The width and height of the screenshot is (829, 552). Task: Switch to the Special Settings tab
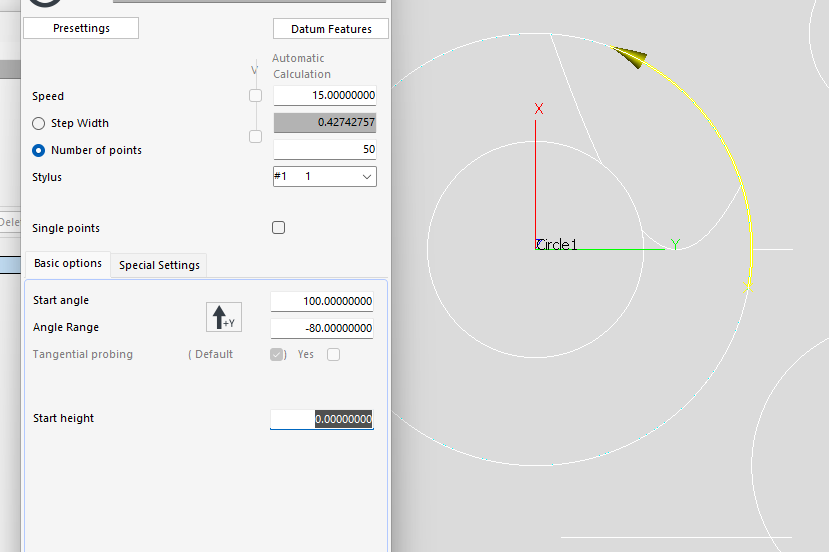(159, 265)
